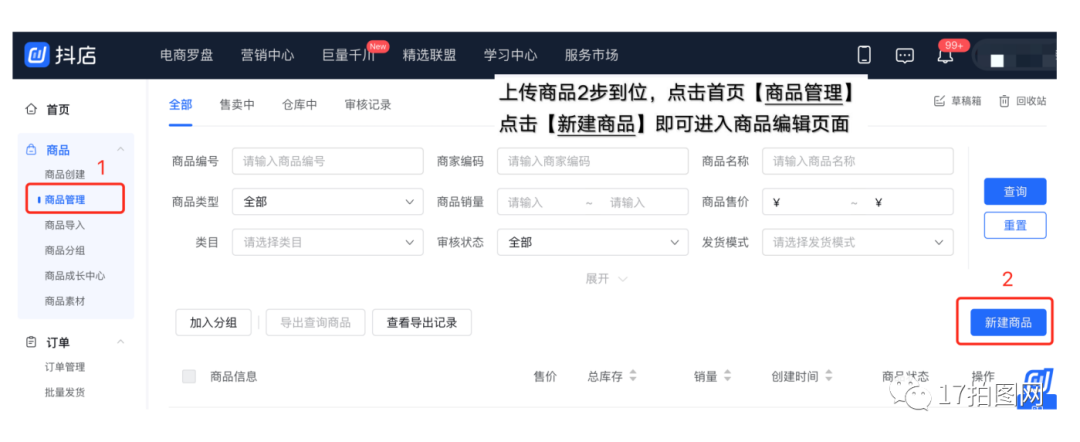Collapse the 商品 sidebar section chevron

pyautogui.click(x=121, y=149)
